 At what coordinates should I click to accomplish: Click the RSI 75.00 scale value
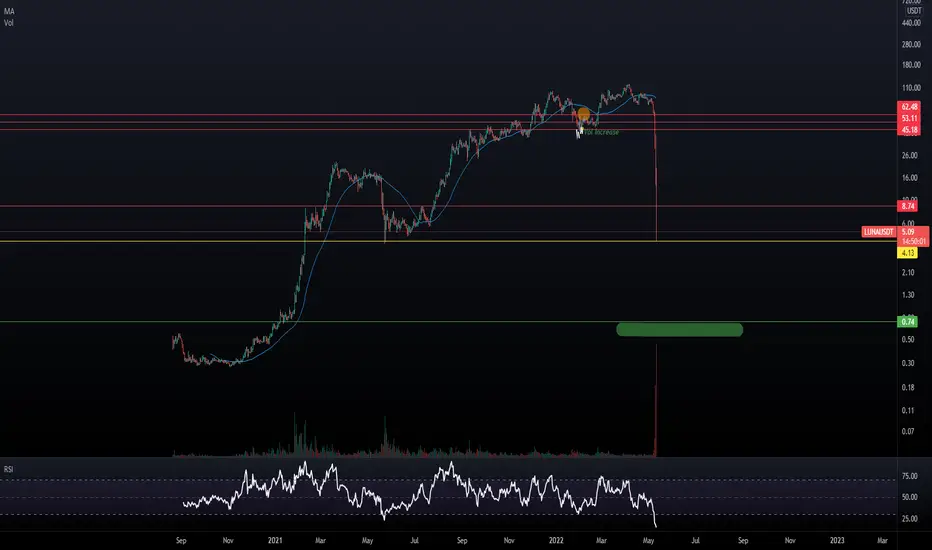[909, 476]
